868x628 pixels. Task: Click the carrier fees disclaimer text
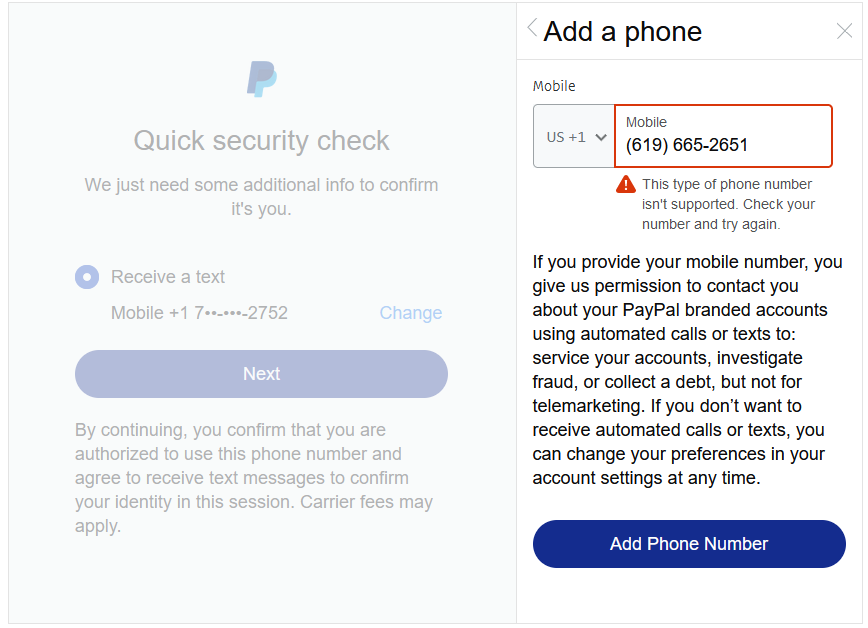254,478
